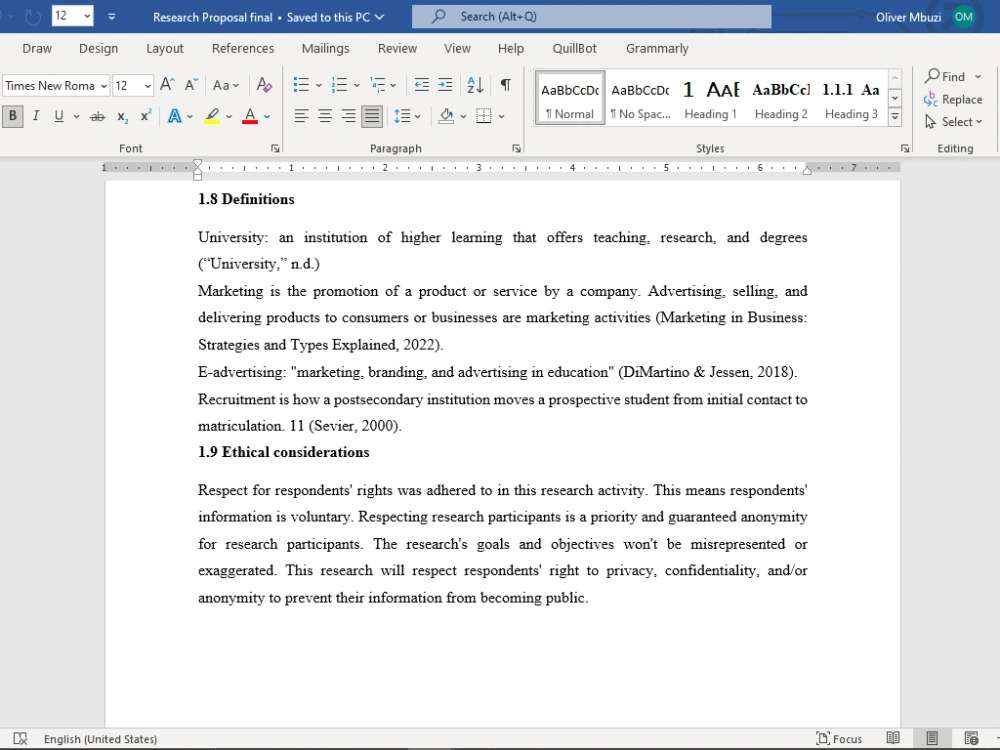Open spelling and grammar check status icon
1000x750 pixels.
(x=20, y=739)
